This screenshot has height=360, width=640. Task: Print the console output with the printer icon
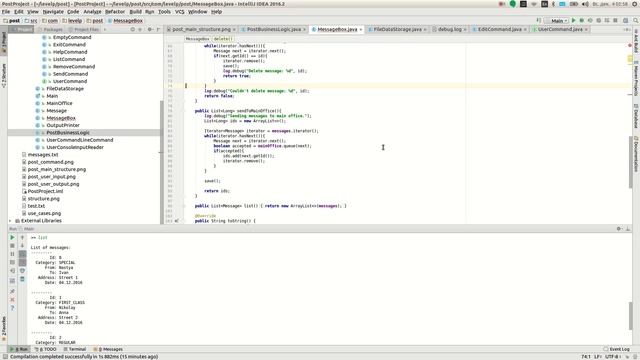pyautogui.click(x=22, y=271)
